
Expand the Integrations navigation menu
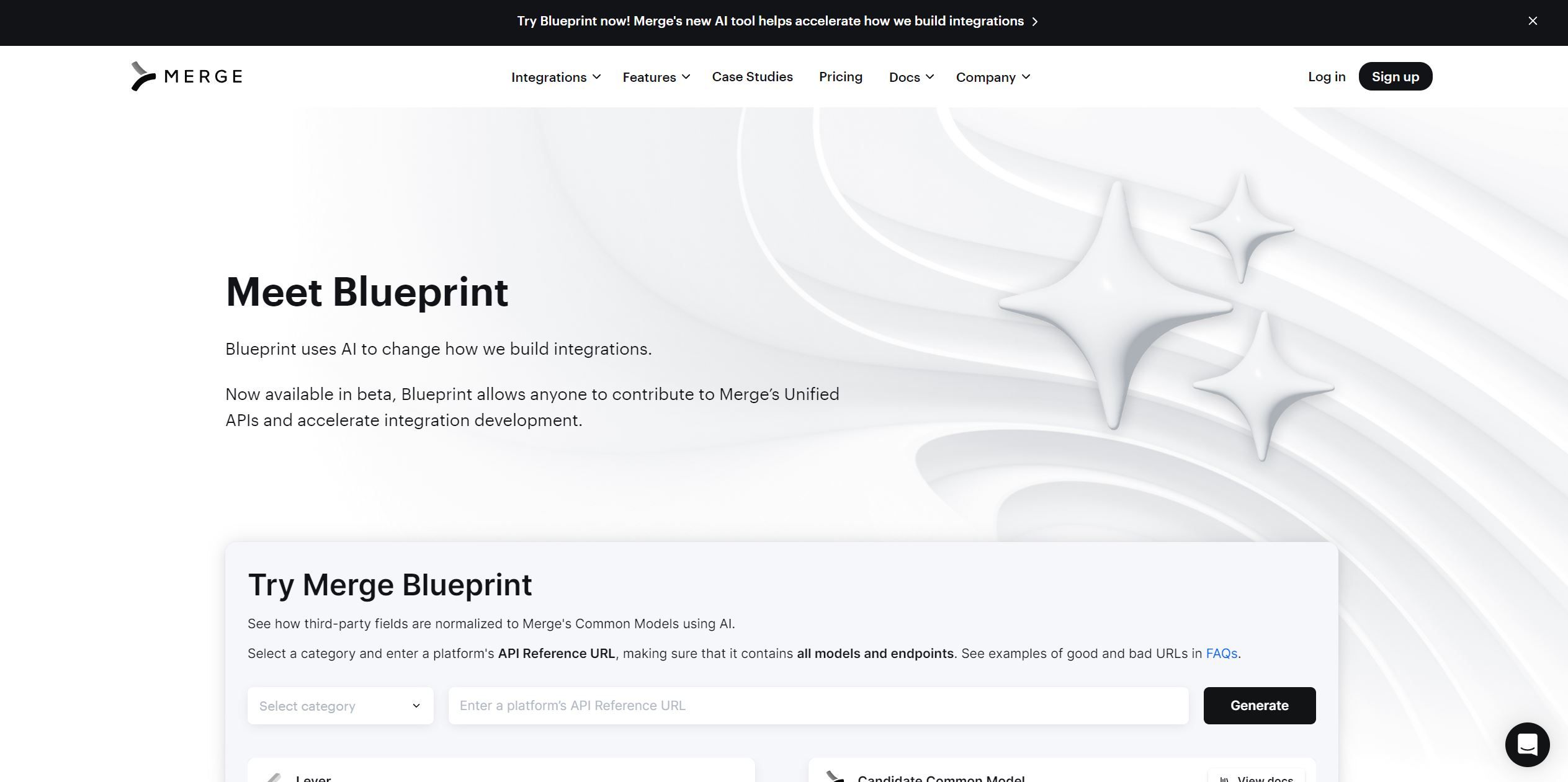555,76
